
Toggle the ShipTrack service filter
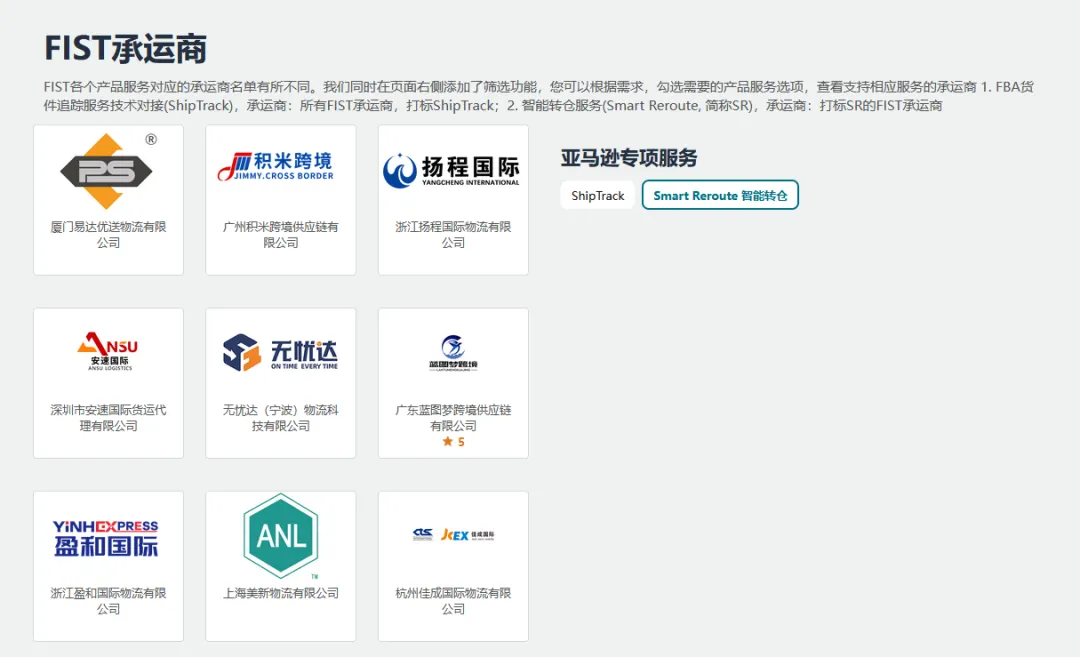[x=597, y=196]
